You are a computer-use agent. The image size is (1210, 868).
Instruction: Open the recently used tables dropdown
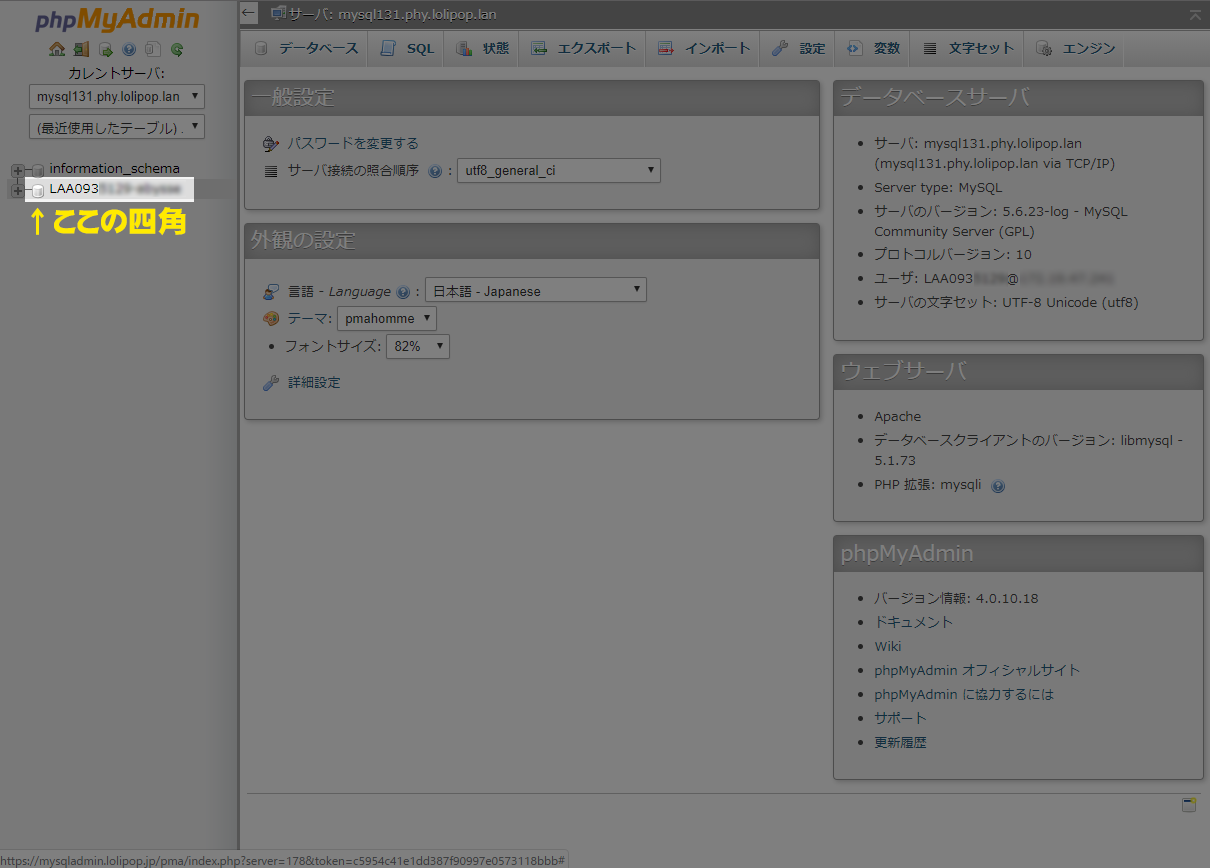point(117,127)
